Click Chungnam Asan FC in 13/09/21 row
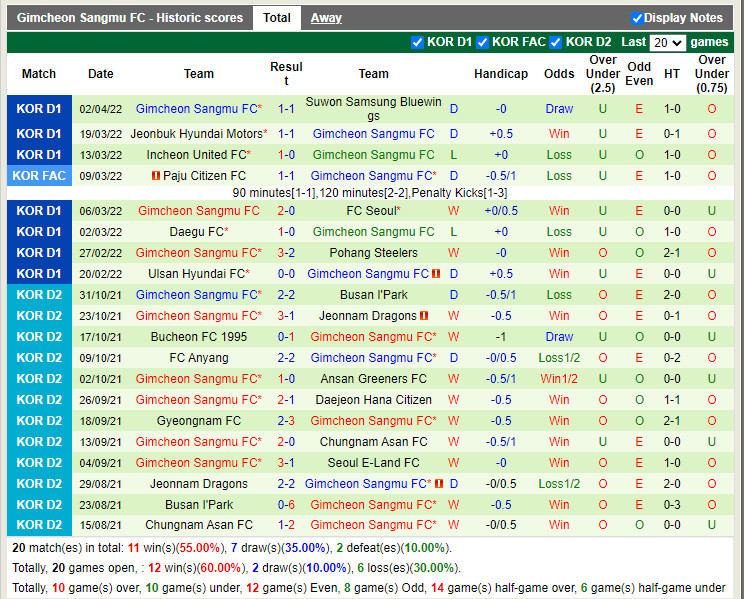Image resolution: width=744 pixels, height=599 pixels. (x=373, y=441)
